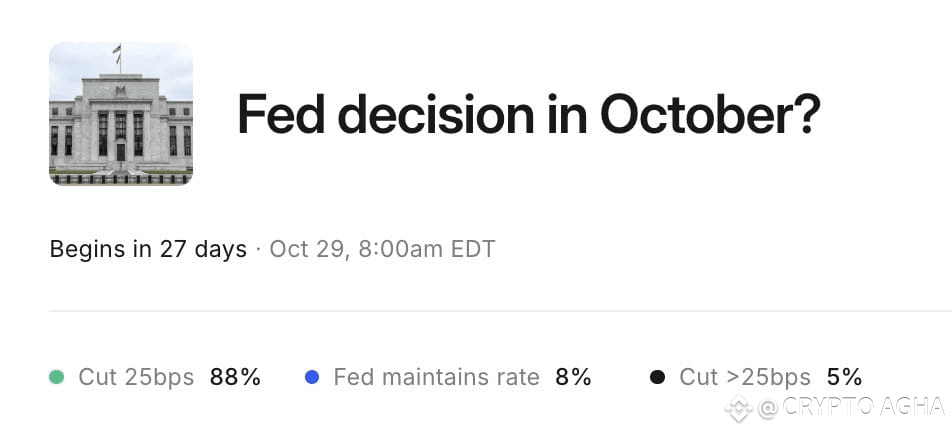Click the horizontal divider line under the date
952x434 pixels.
[500, 311]
